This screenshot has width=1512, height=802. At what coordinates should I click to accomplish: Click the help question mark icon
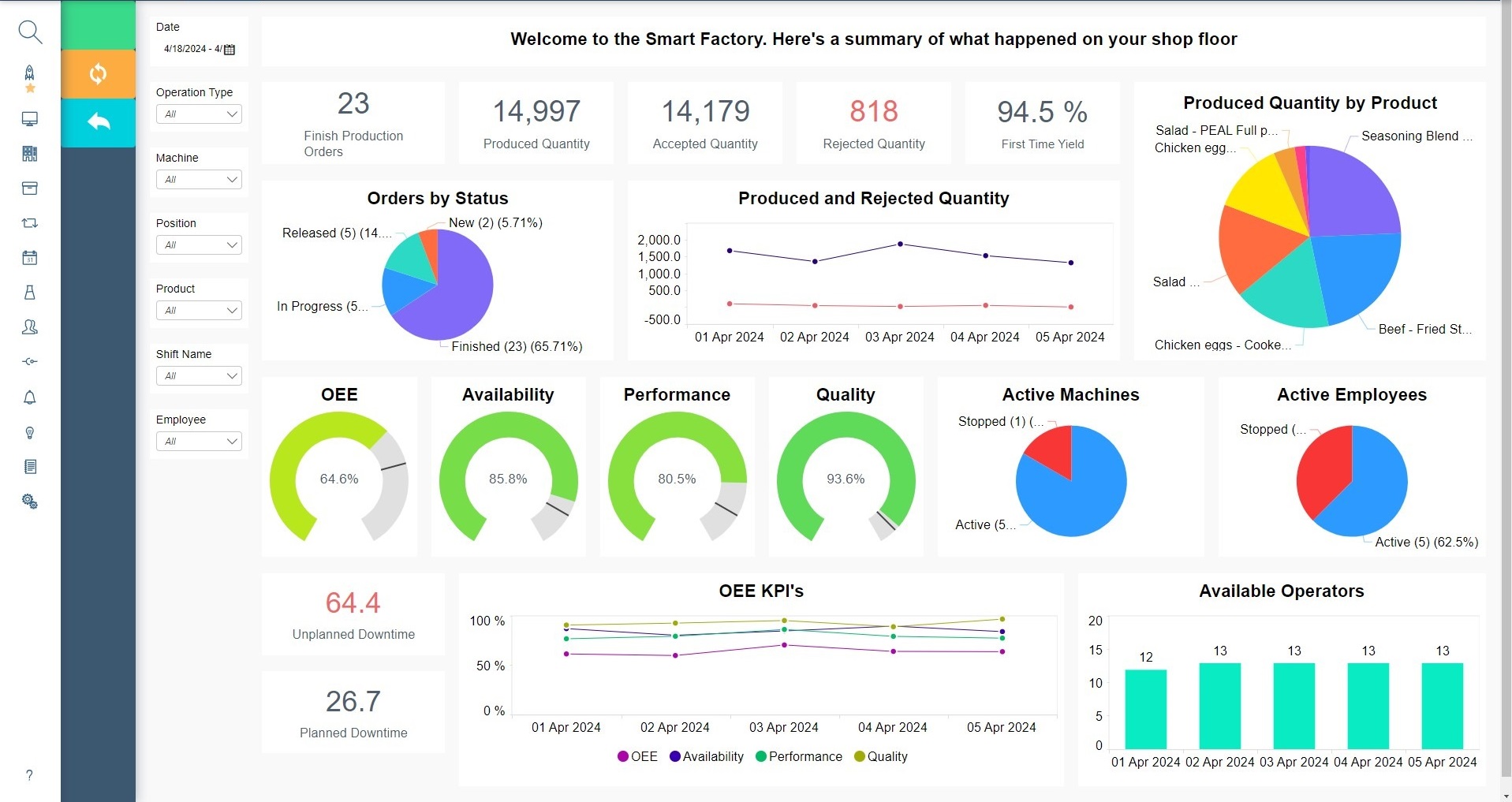pyautogui.click(x=29, y=775)
